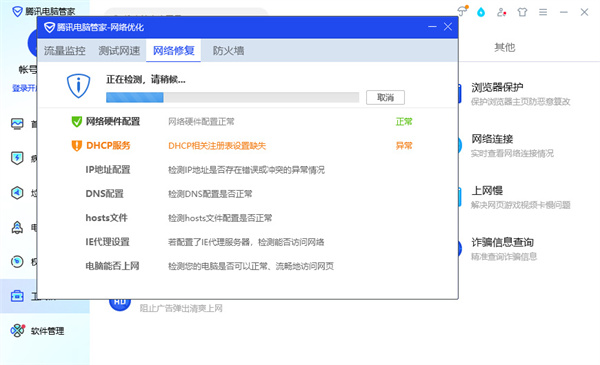Click the blue info shield icon
This screenshot has height=365, width=600.
click(x=78, y=85)
